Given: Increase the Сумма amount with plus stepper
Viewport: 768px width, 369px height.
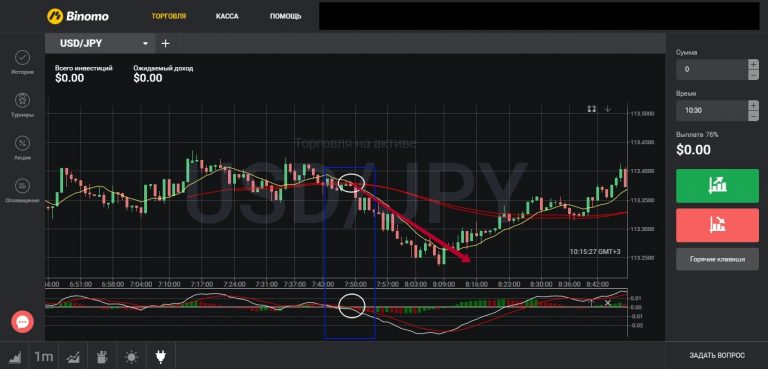Looking at the screenshot, I should tap(753, 64).
